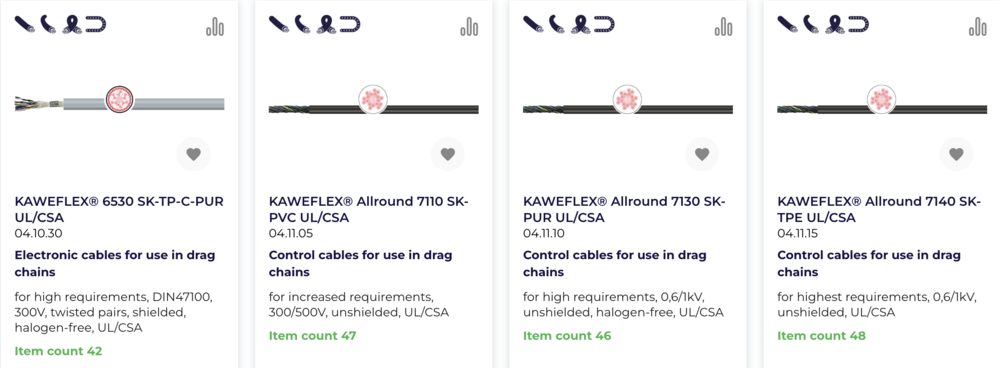Screen dimensions: 1000x368
Task: Click compare bars icon on KAWEFLEX 6530 card
Action: [x=215, y=26]
